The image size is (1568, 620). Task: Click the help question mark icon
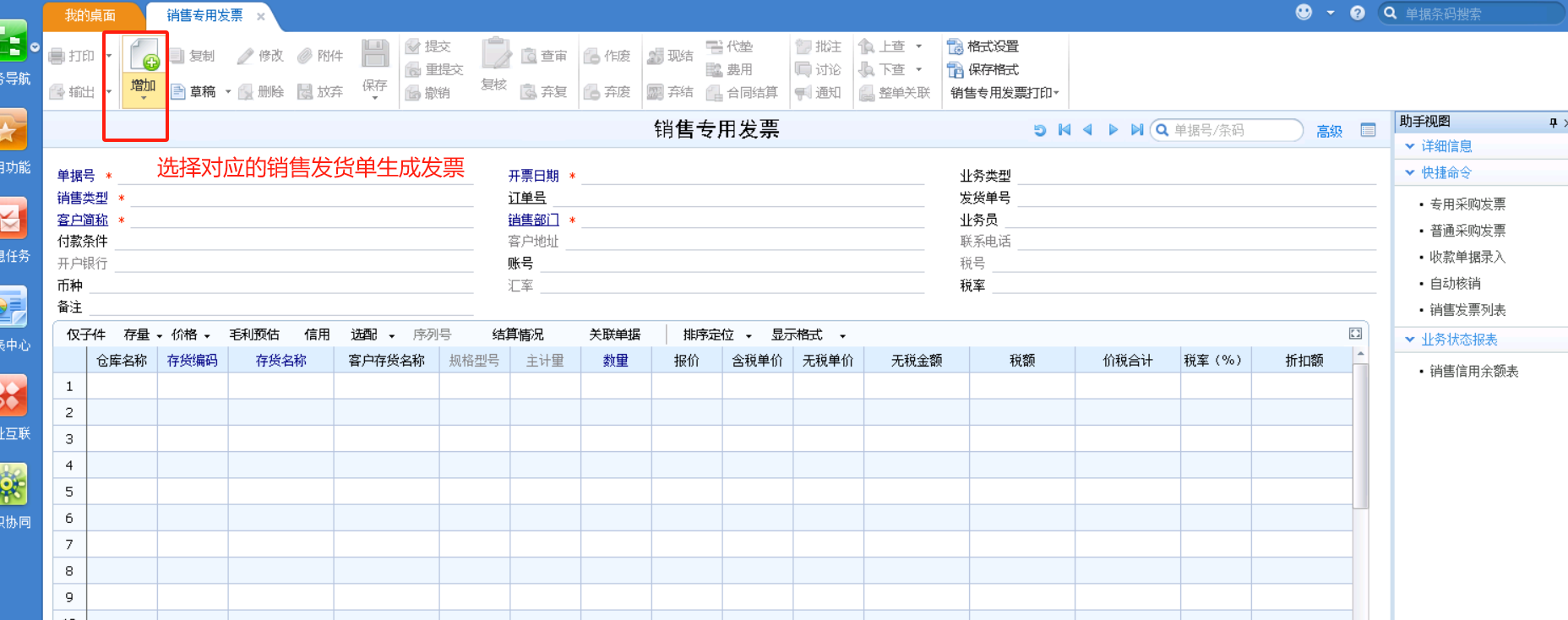click(1358, 14)
